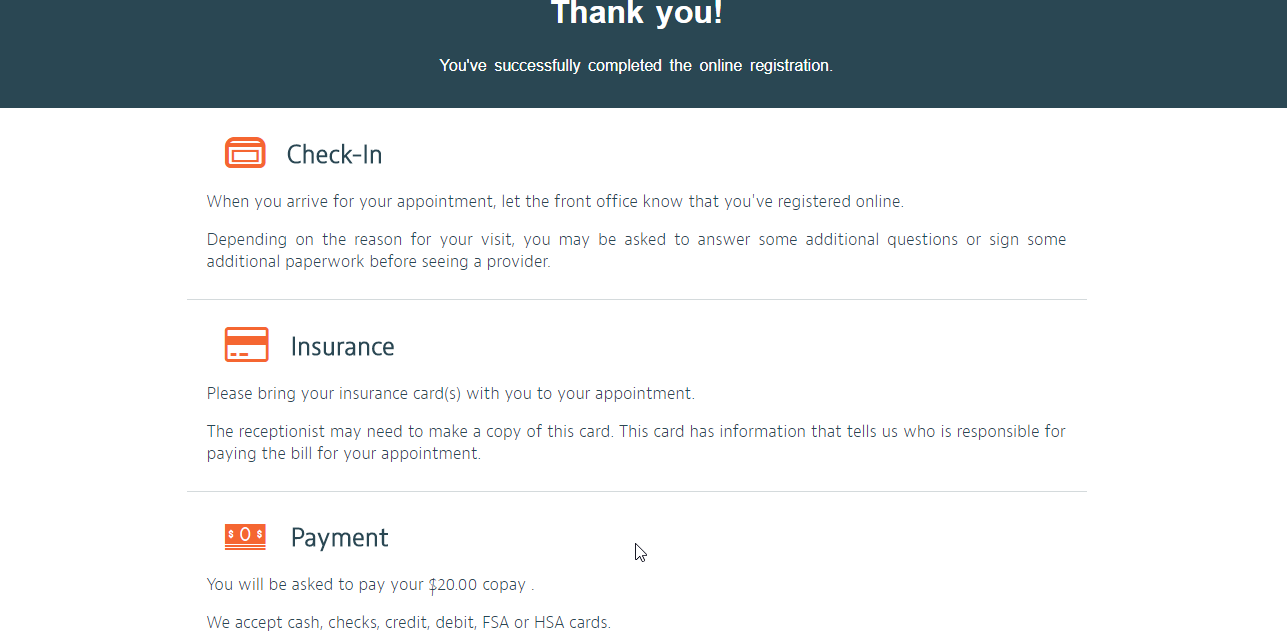Click the successful online registration message

coord(636,65)
